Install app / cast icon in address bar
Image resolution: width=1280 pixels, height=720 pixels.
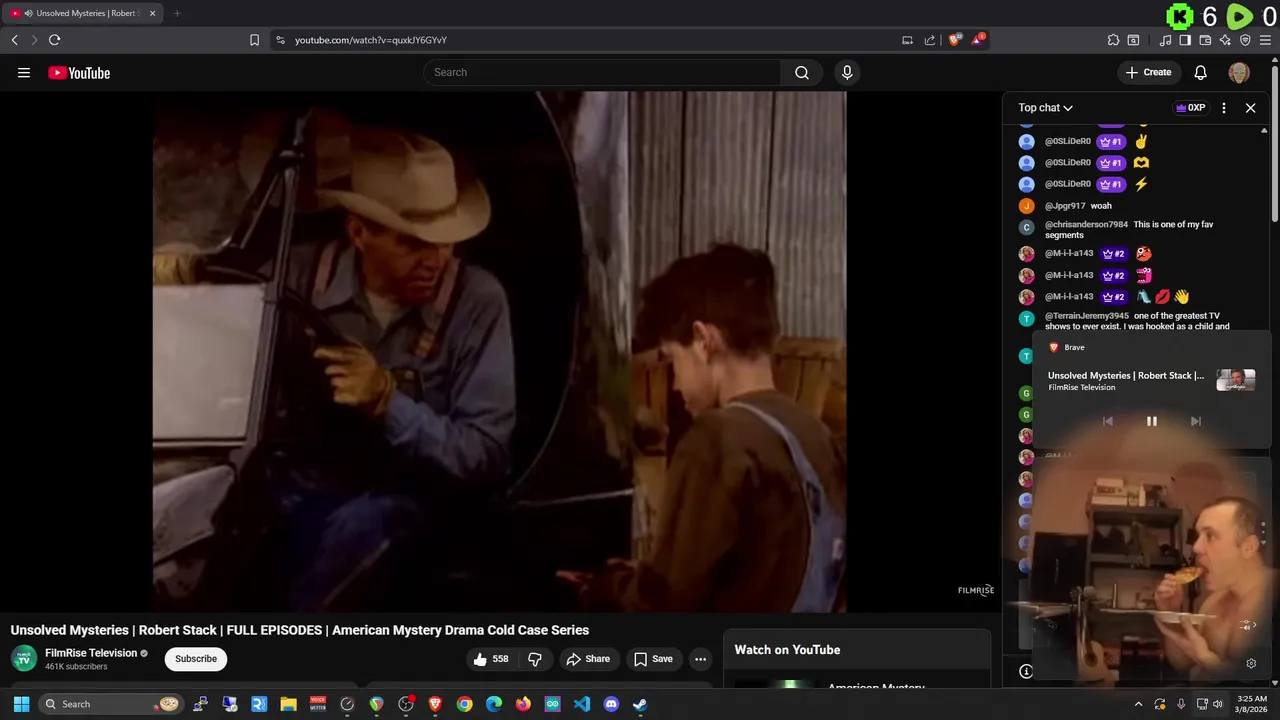(x=907, y=40)
